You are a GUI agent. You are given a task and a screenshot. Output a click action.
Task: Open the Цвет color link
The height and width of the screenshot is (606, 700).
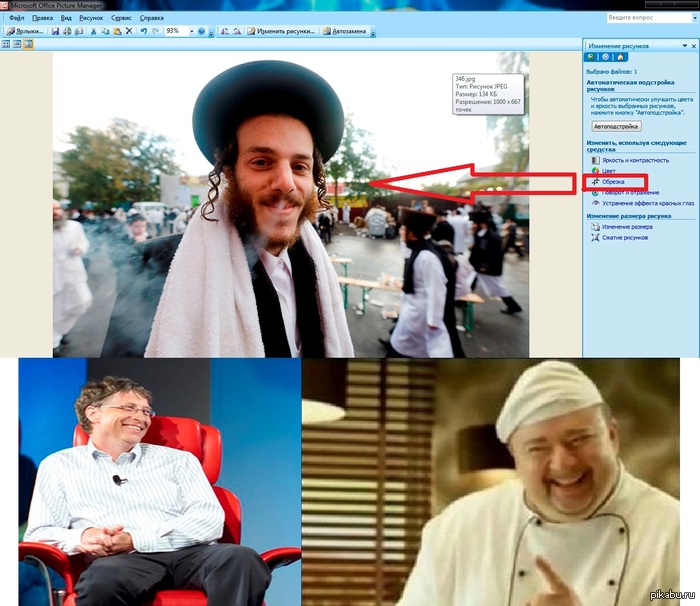608,171
